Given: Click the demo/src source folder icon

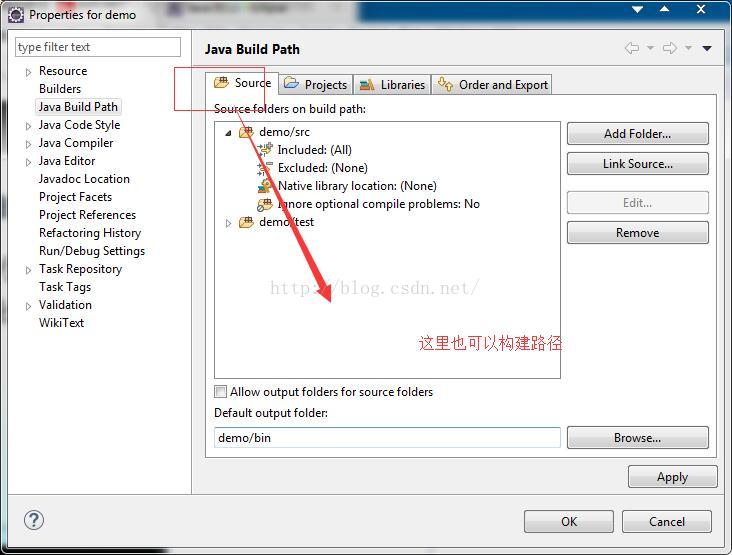Looking at the screenshot, I should pos(246,132).
